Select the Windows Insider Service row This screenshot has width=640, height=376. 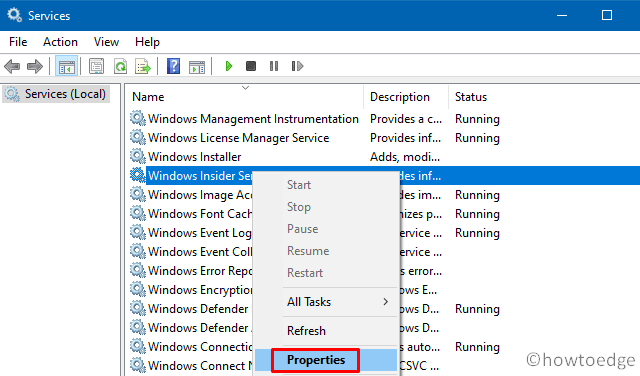(x=200, y=176)
